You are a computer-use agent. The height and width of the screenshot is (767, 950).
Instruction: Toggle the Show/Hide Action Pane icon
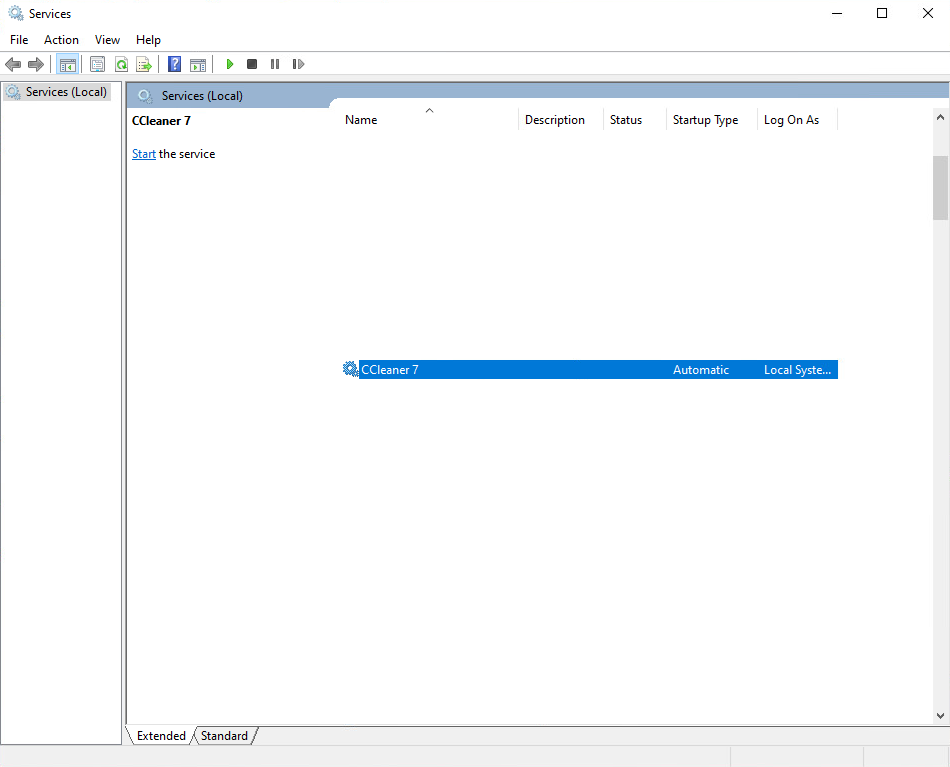(x=198, y=64)
